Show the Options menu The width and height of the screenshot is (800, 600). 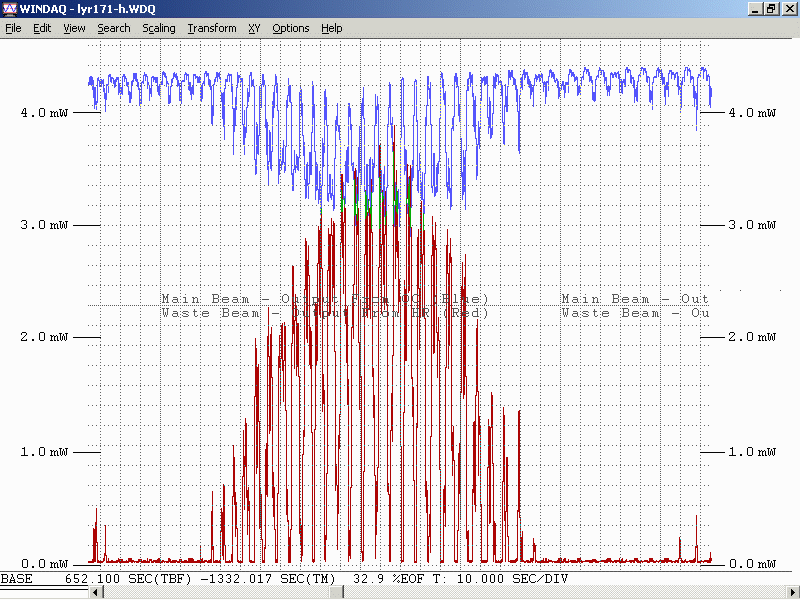[290, 28]
